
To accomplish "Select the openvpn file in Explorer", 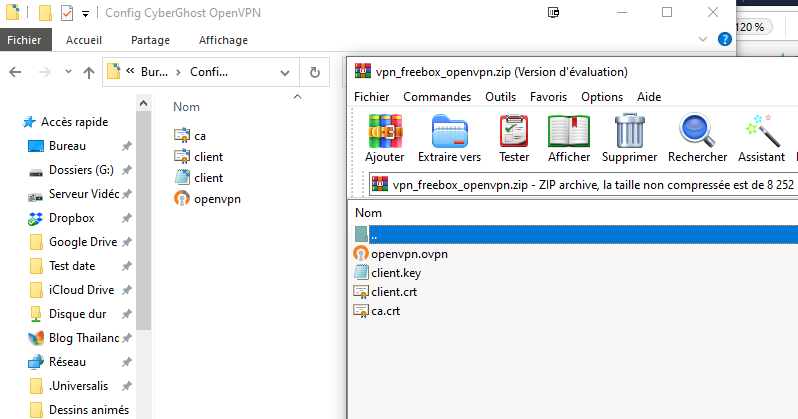I will point(208,199).
